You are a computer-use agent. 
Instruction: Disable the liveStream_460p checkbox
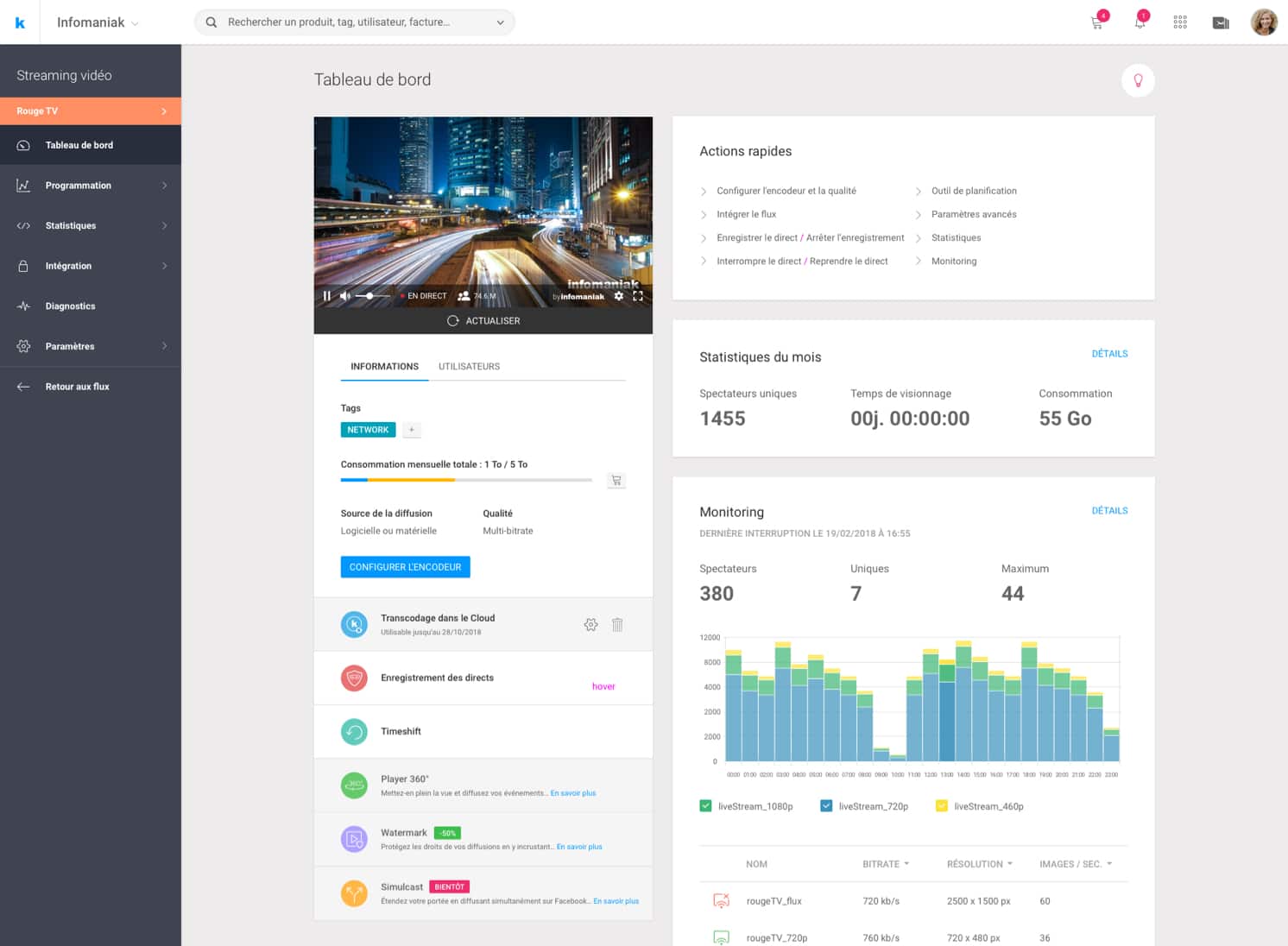click(x=942, y=806)
